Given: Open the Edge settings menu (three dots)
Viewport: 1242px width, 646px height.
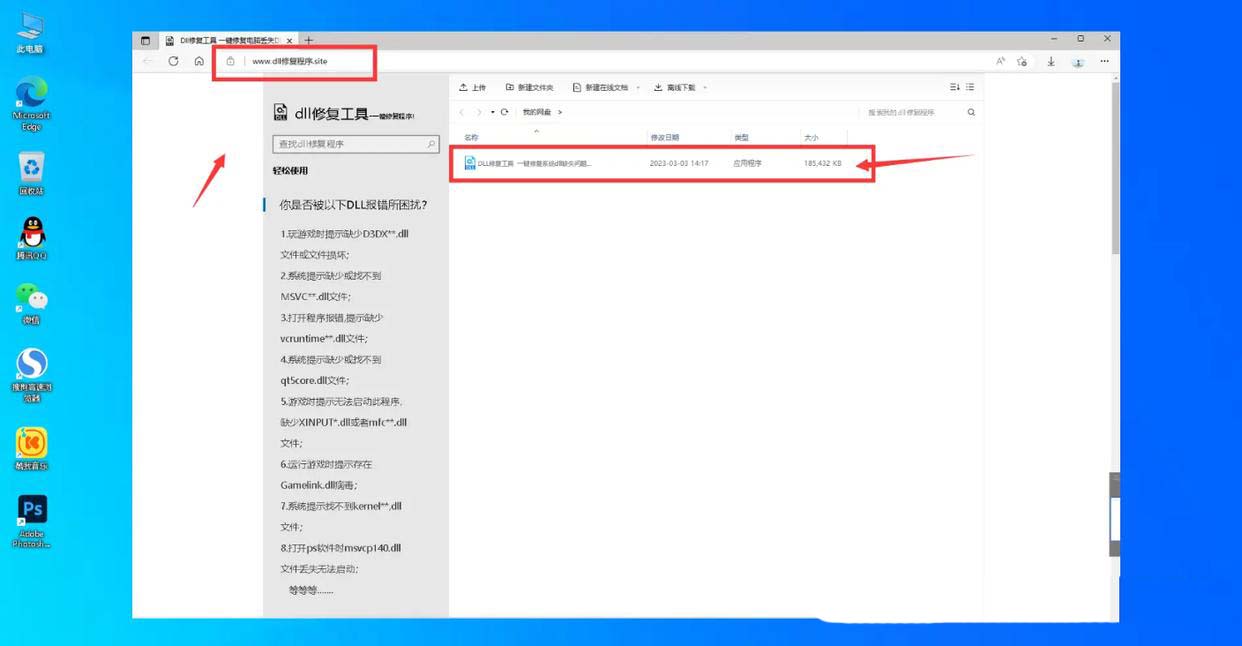Looking at the screenshot, I should [1105, 62].
